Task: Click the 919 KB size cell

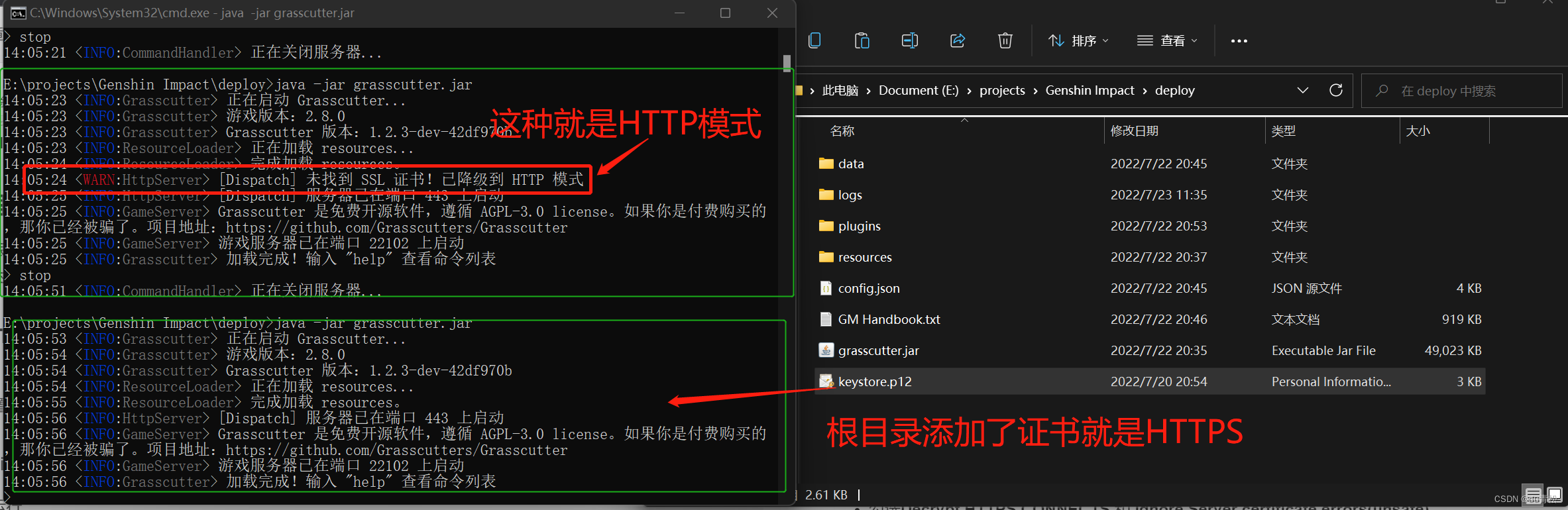Action: pyautogui.click(x=1461, y=319)
